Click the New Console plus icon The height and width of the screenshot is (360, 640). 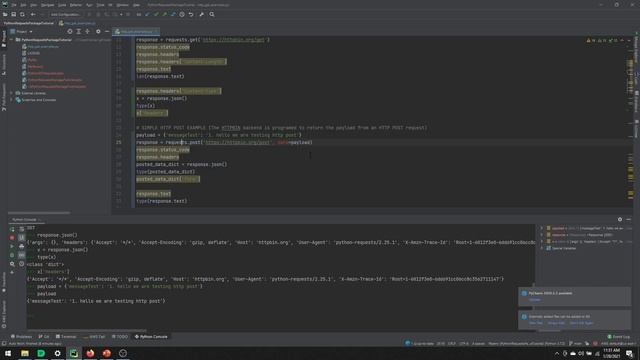(12, 273)
